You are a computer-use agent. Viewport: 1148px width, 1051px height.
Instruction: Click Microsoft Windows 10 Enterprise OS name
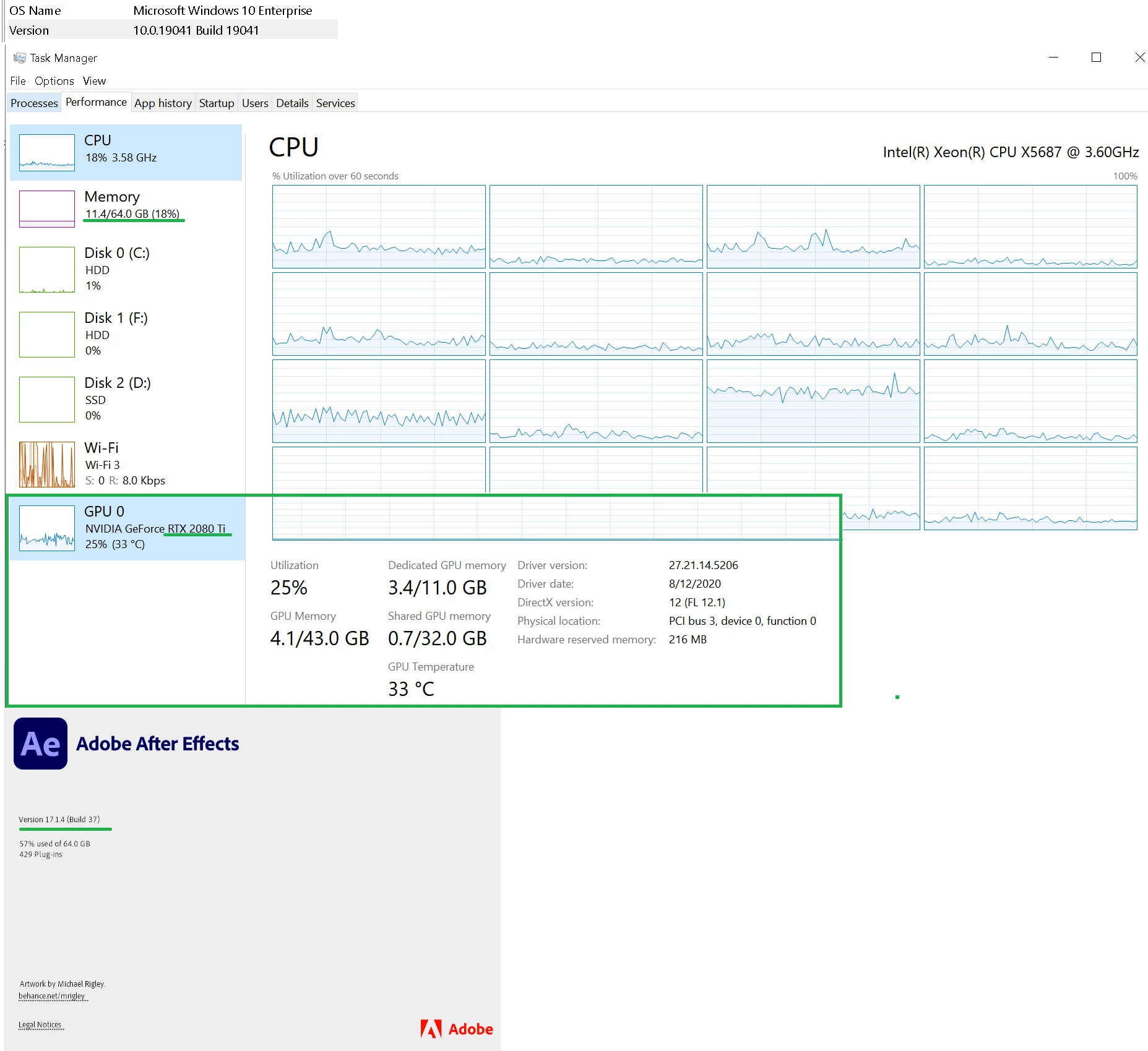pos(223,11)
